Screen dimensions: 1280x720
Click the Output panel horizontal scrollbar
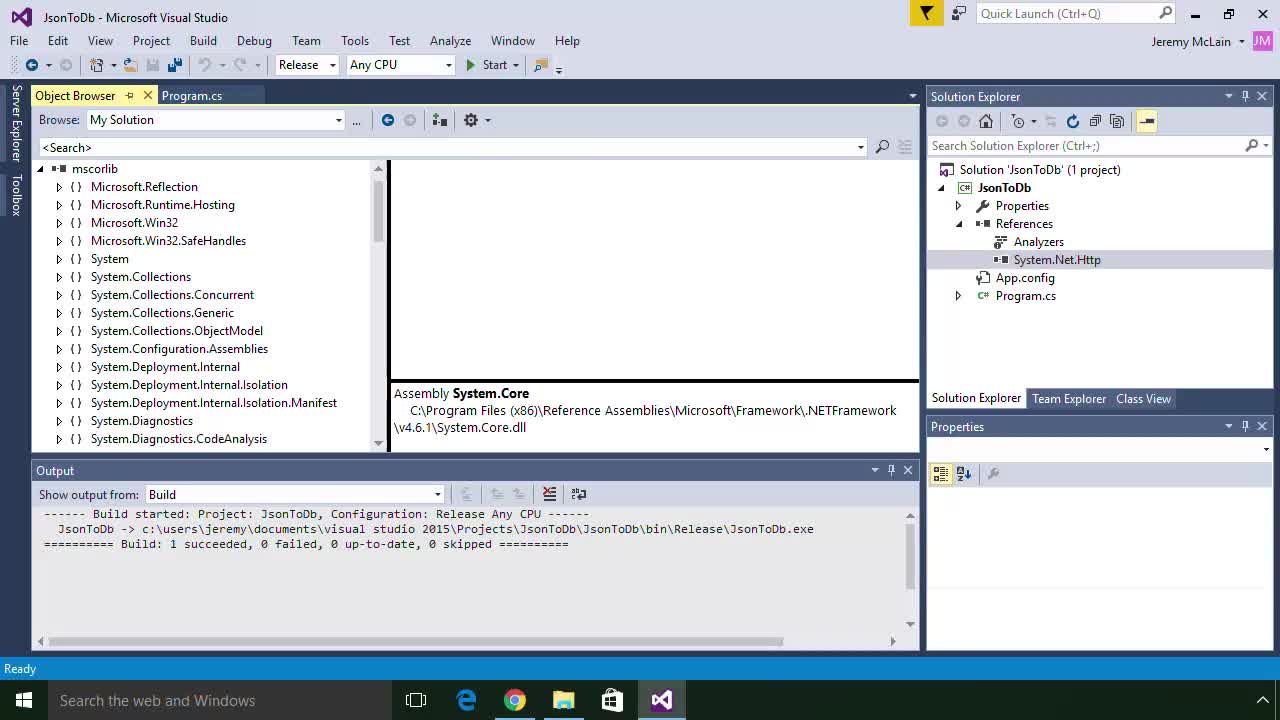click(415, 642)
